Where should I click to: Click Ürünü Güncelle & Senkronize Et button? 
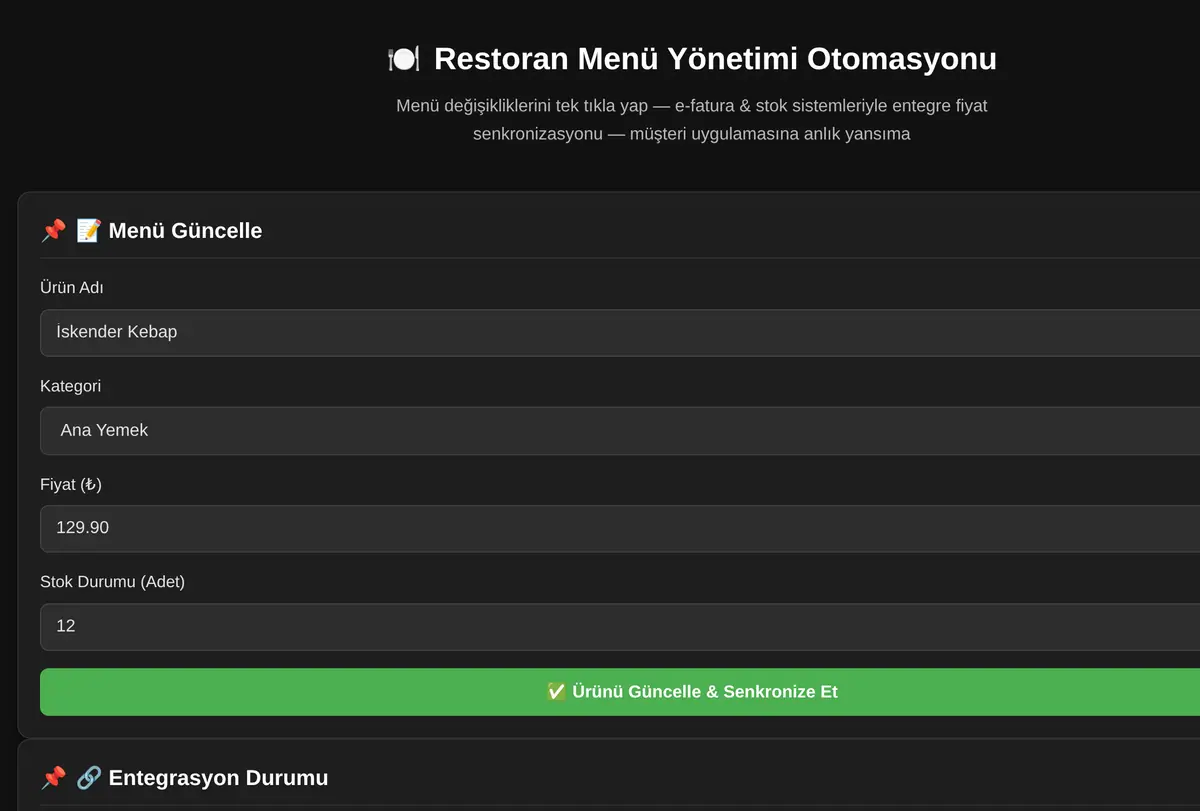click(620, 692)
